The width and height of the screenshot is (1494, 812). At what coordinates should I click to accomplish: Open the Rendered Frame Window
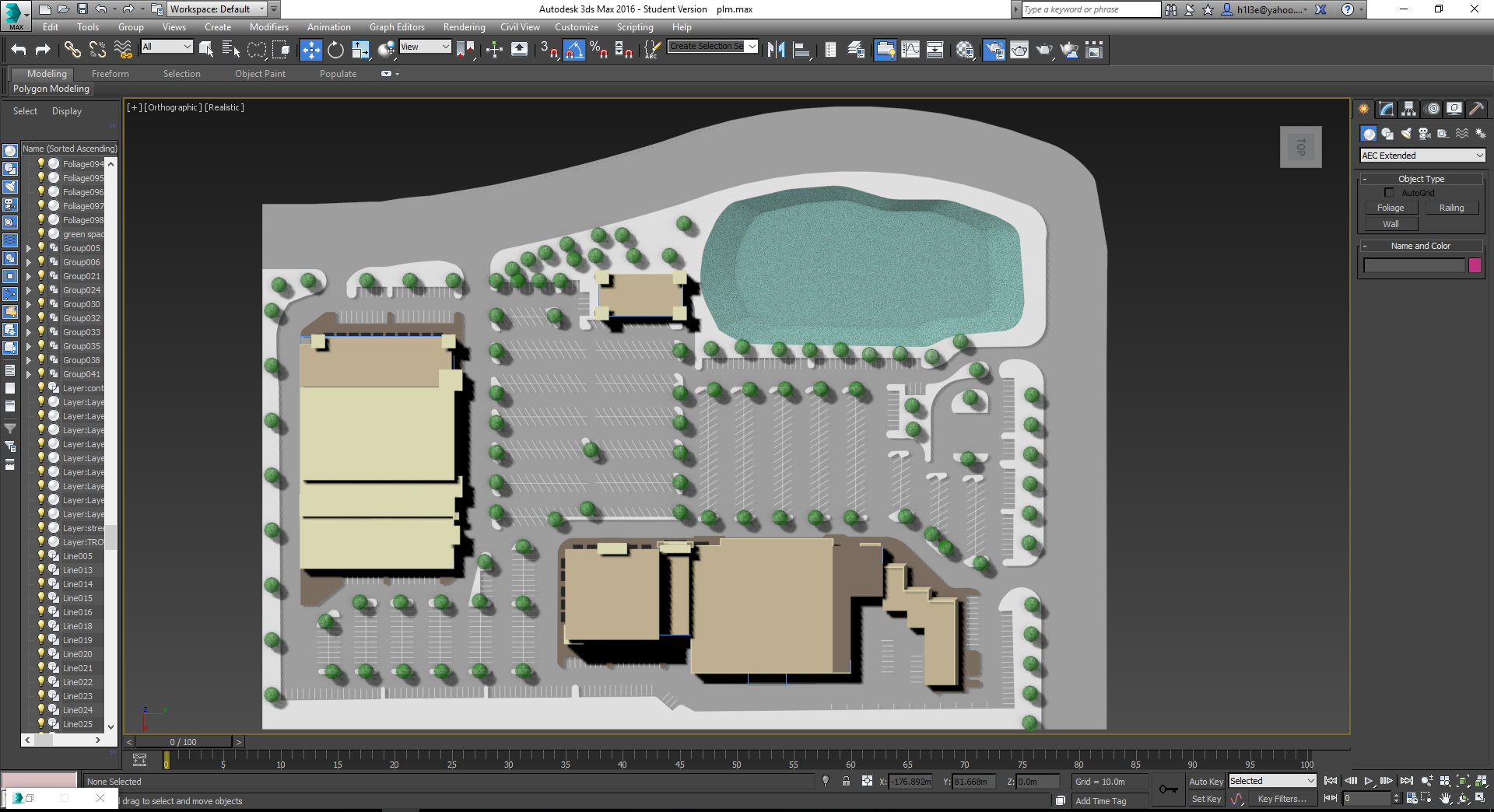[x=1019, y=50]
